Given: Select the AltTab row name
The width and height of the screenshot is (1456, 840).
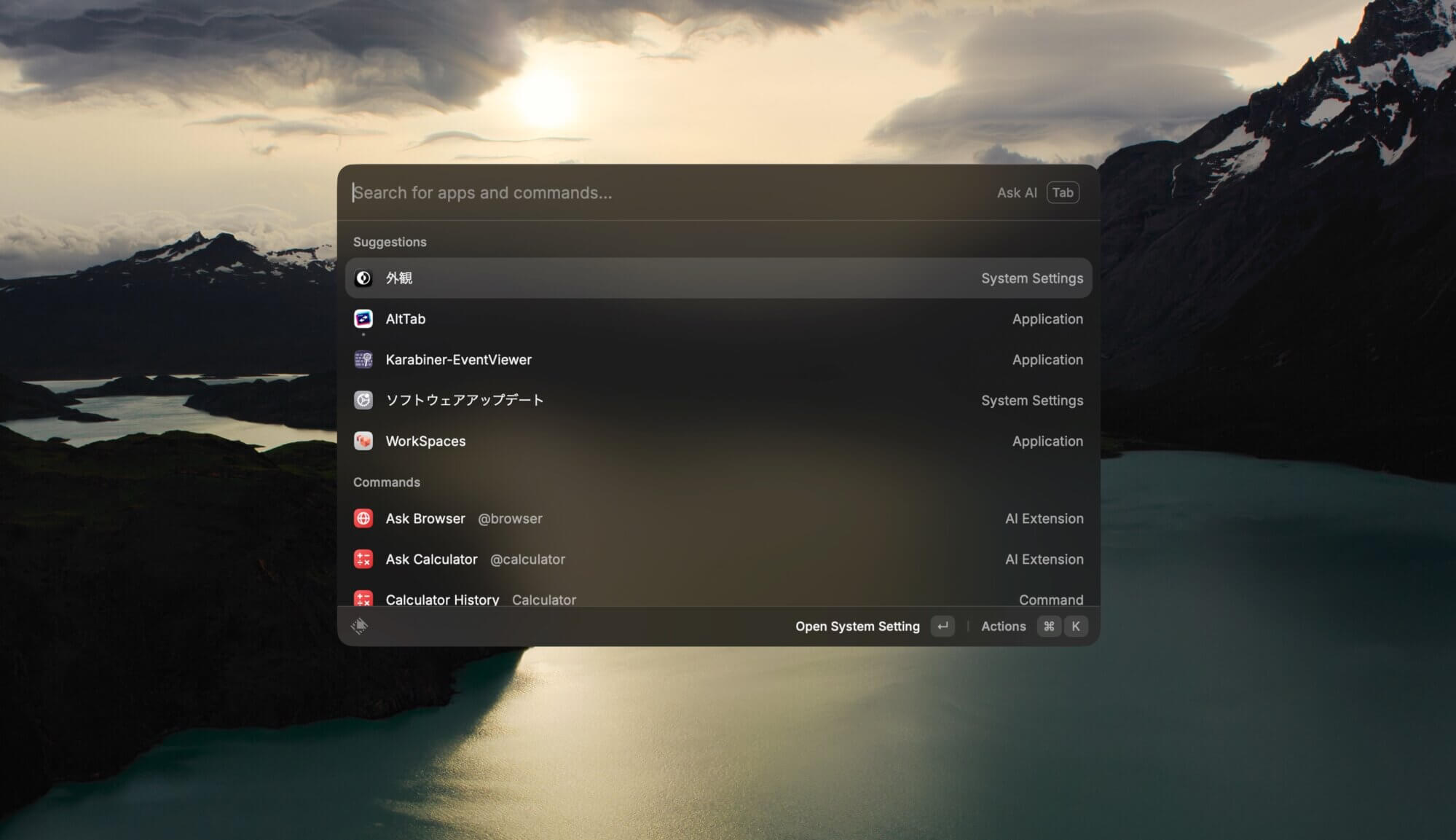Looking at the screenshot, I should click(405, 319).
